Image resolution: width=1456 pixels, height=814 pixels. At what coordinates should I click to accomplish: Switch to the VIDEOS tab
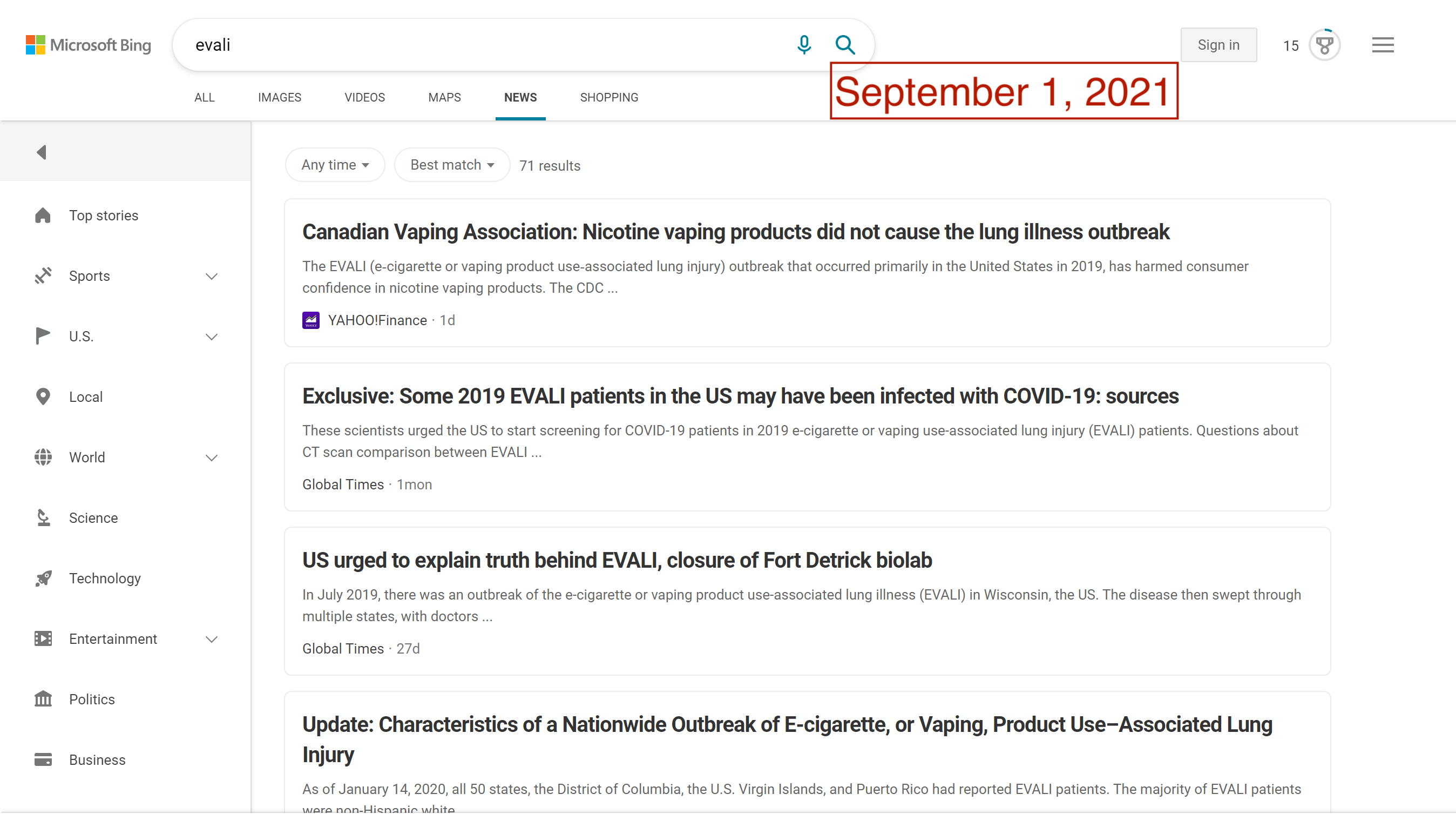(x=364, y=97)
